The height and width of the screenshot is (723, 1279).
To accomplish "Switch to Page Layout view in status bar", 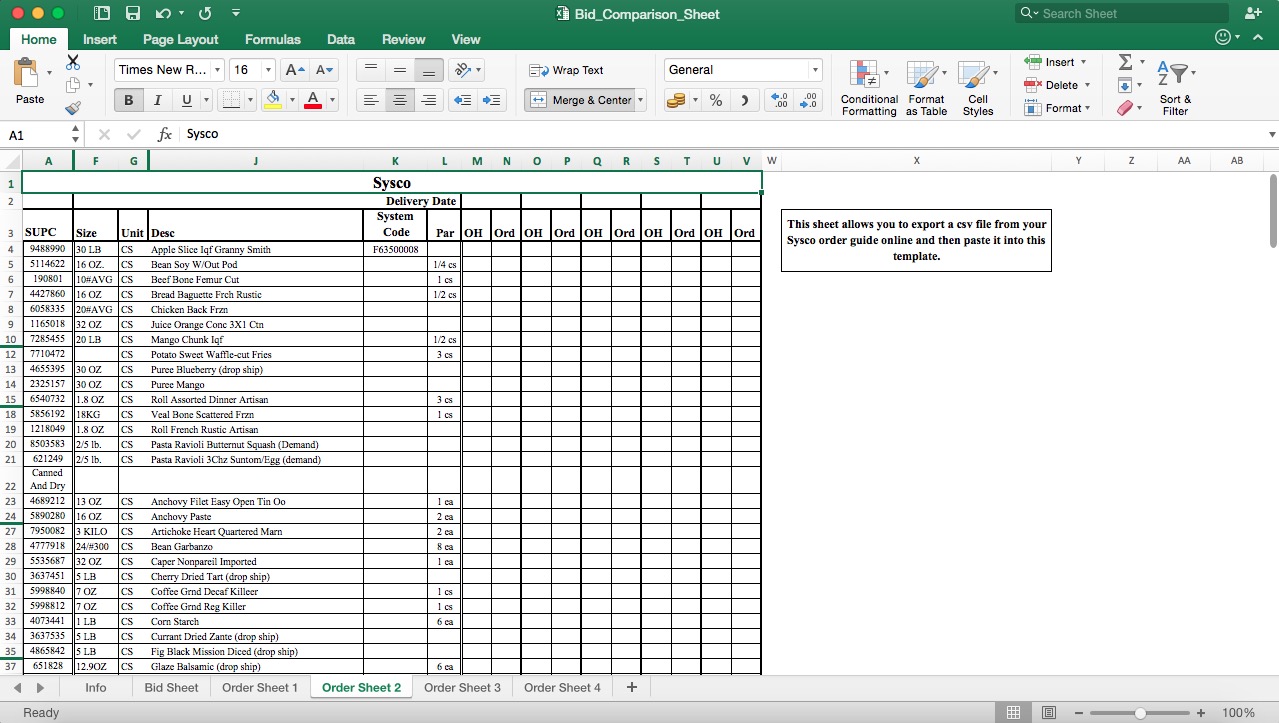I will pyautogui.click(x=1048, y=713).
